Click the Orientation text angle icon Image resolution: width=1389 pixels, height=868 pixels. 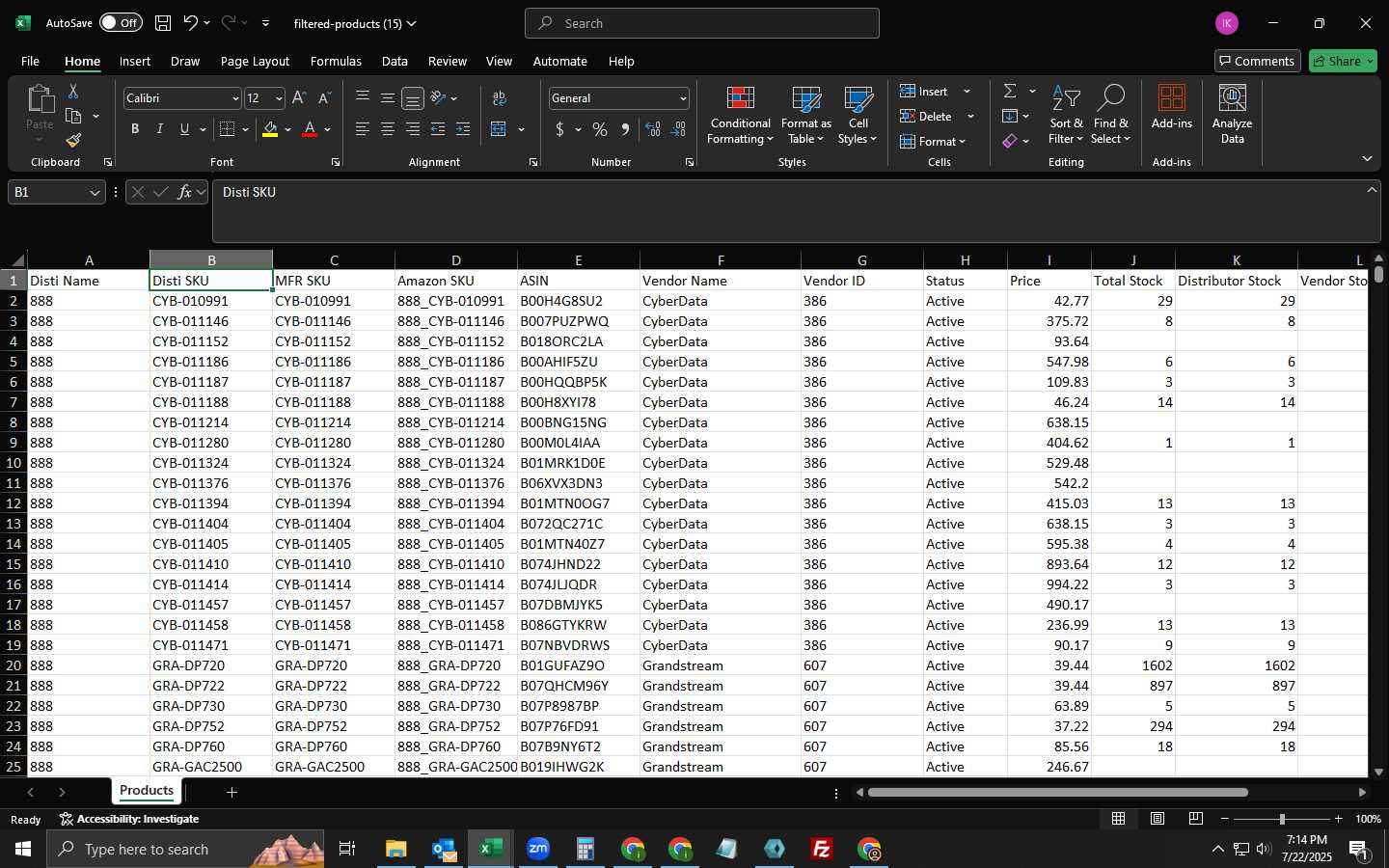pos(439,97)
